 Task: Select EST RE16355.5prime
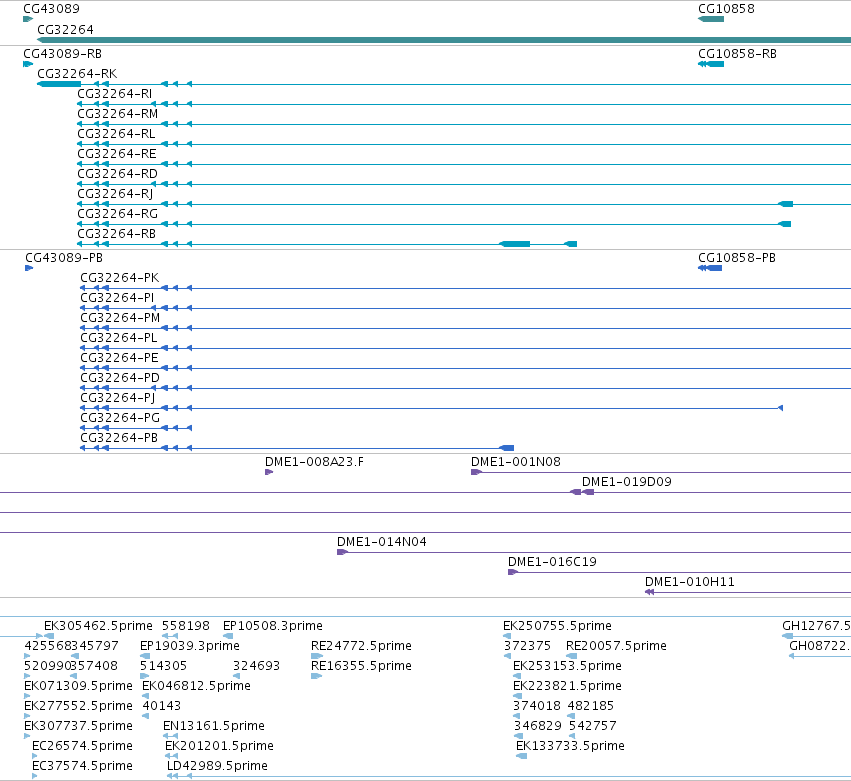pos(361,666)
